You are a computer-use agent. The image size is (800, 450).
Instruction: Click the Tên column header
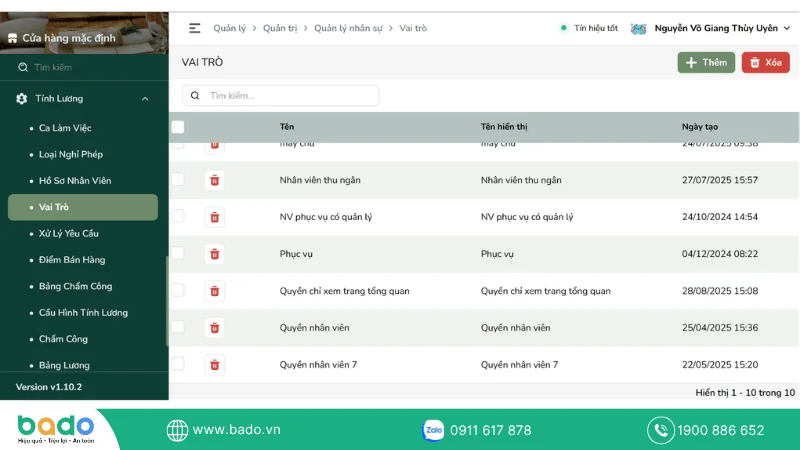pos(287,127)
